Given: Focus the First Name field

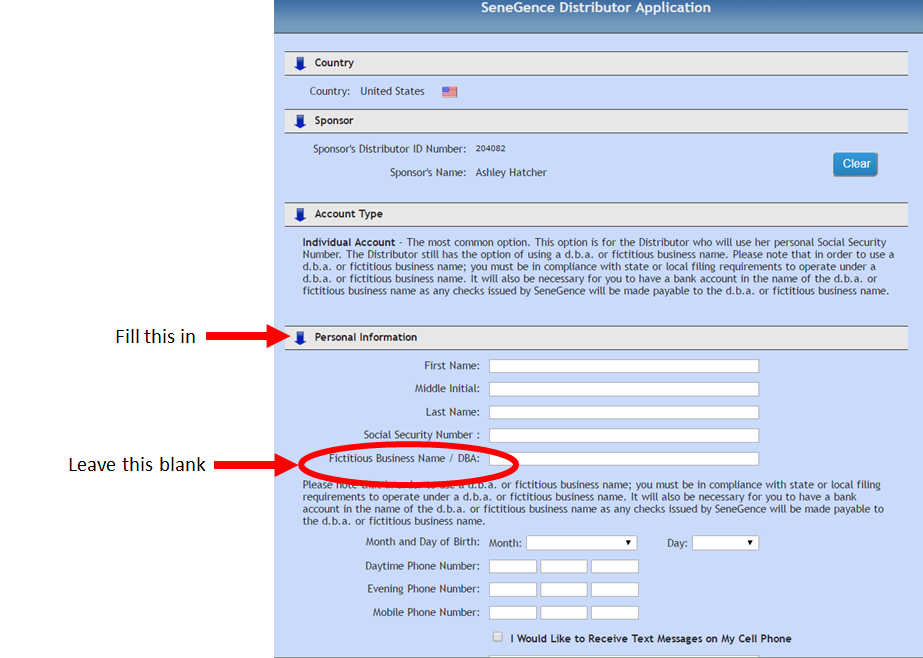Looking at the screenshot, I should (x=624, y=366).
